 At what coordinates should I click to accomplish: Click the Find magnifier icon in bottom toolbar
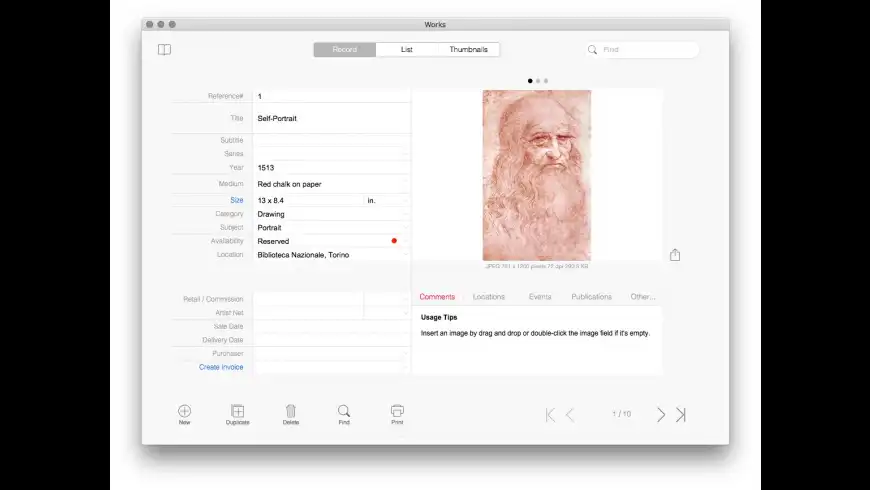[344, 411]
